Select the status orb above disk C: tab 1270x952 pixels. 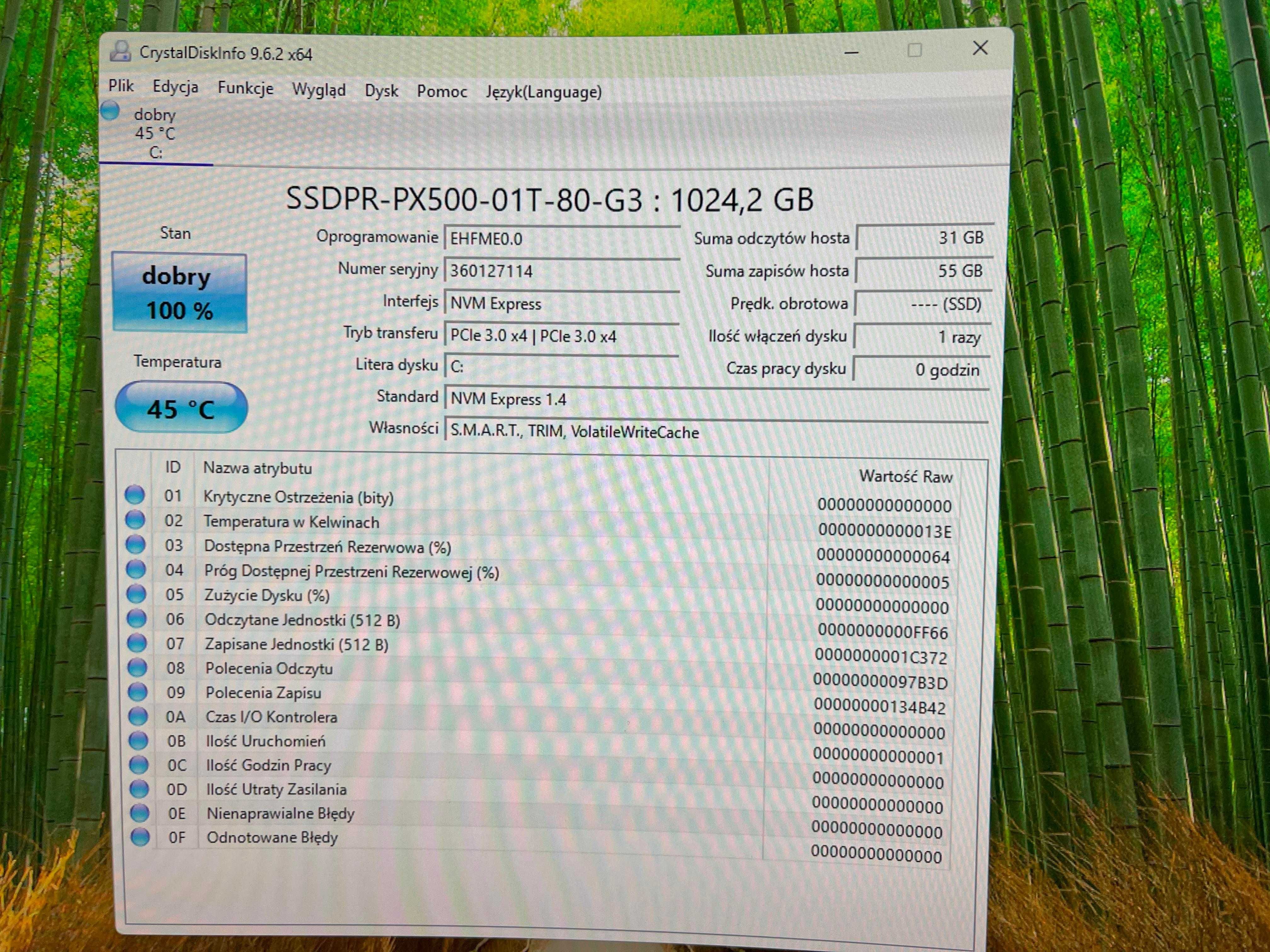pos(110,110)
